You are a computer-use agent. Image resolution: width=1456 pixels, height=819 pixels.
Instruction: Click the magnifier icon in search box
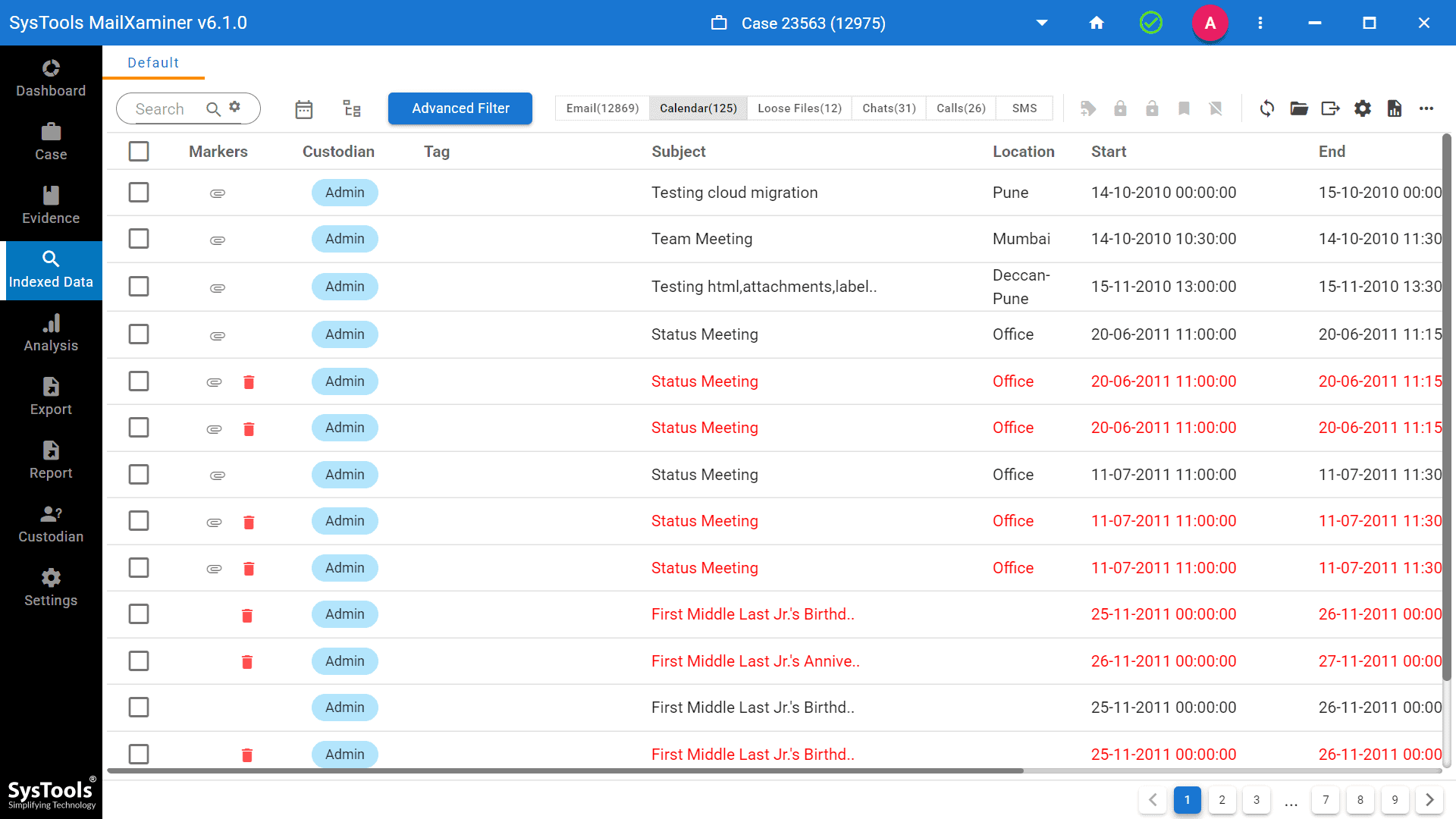coord(213,109)
